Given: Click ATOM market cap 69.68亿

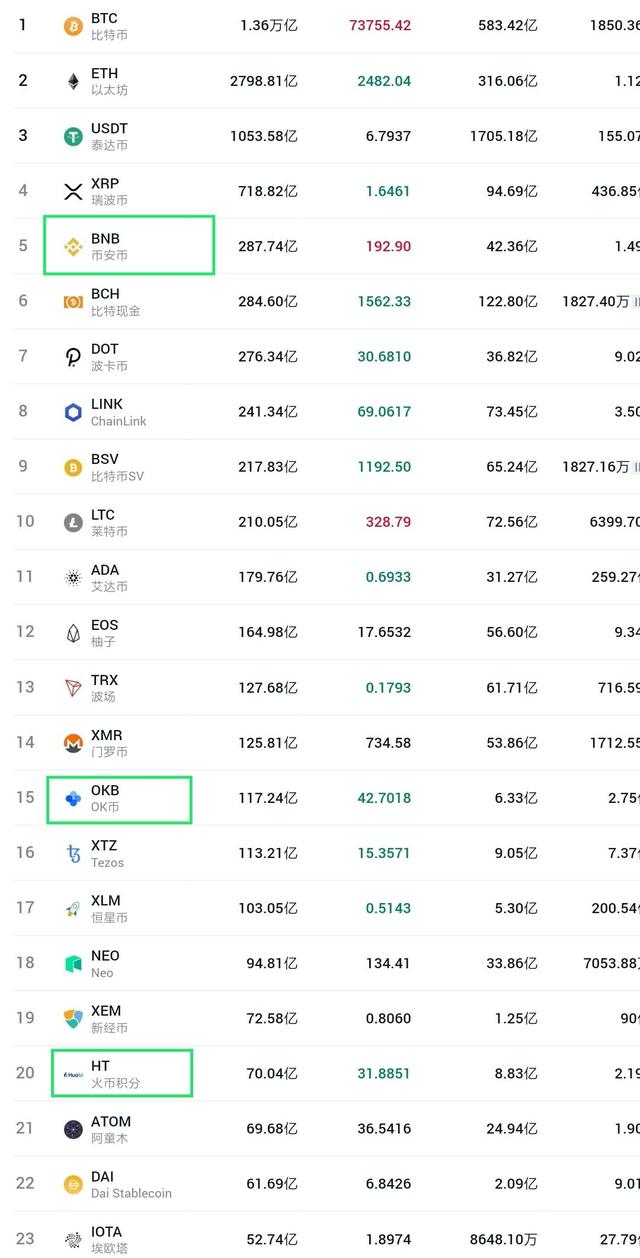Looking at the screenshot, I should pos(272,1129).
